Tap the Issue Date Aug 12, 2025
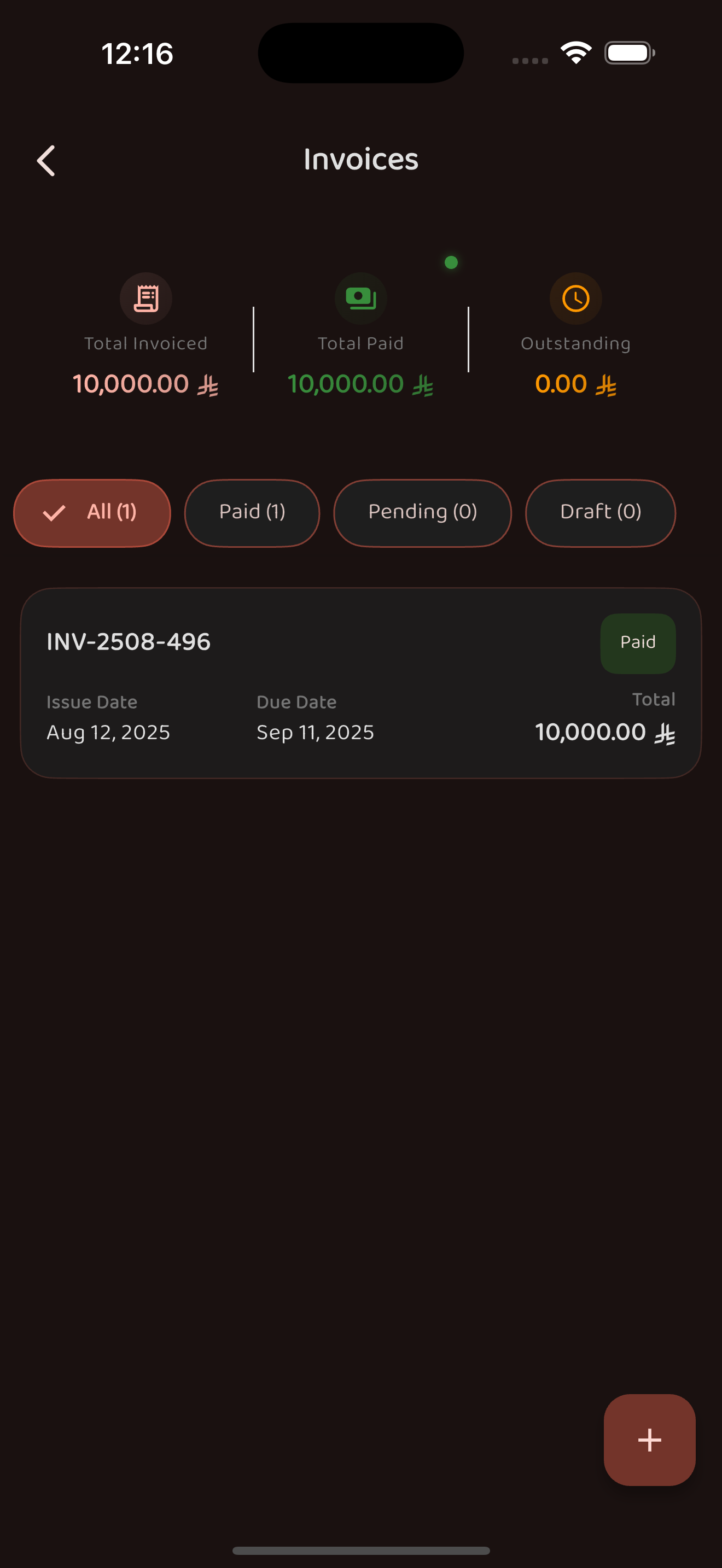 [108, 732]
